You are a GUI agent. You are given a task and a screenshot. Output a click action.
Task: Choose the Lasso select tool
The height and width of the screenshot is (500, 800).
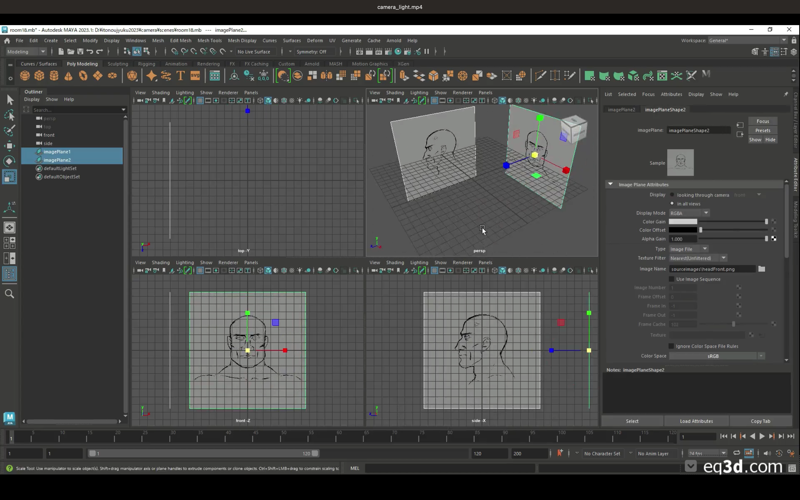pyautogui.click(x=10, y=114)
